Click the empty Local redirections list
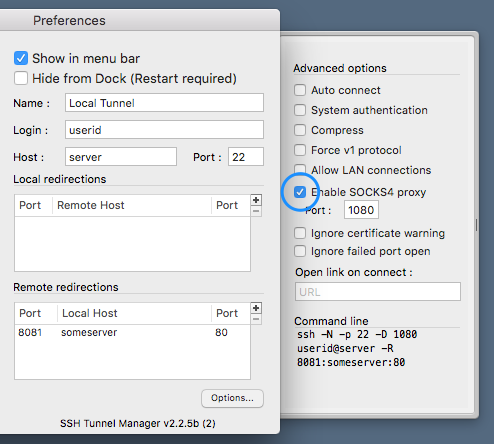Screen dimensions: 494x444 132,244
